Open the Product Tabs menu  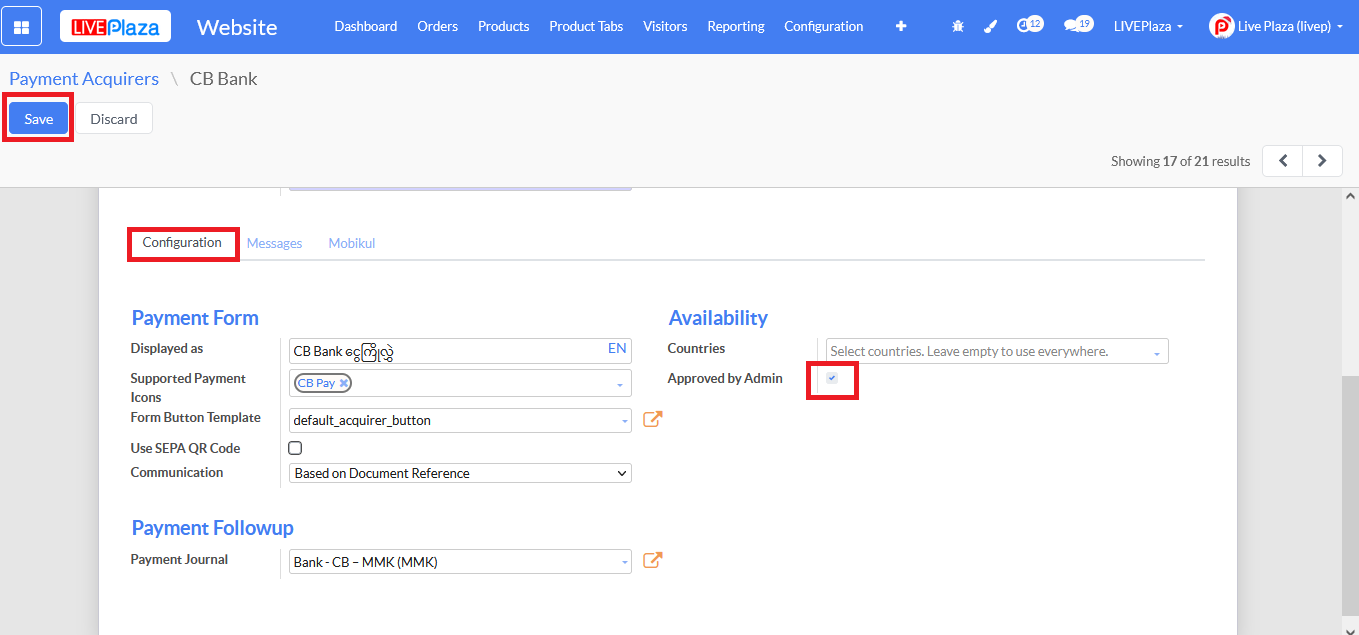pyautogui.click(x=586, y=27)
